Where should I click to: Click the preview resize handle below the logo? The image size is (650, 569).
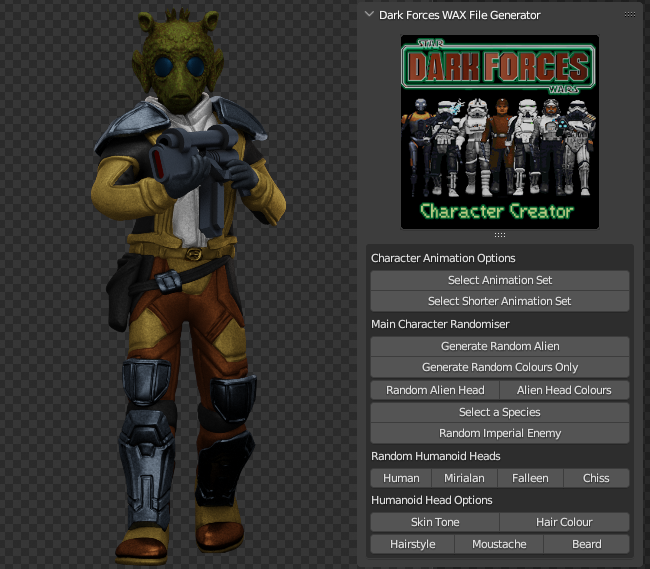pyautogui.click(x=499, y=235)
